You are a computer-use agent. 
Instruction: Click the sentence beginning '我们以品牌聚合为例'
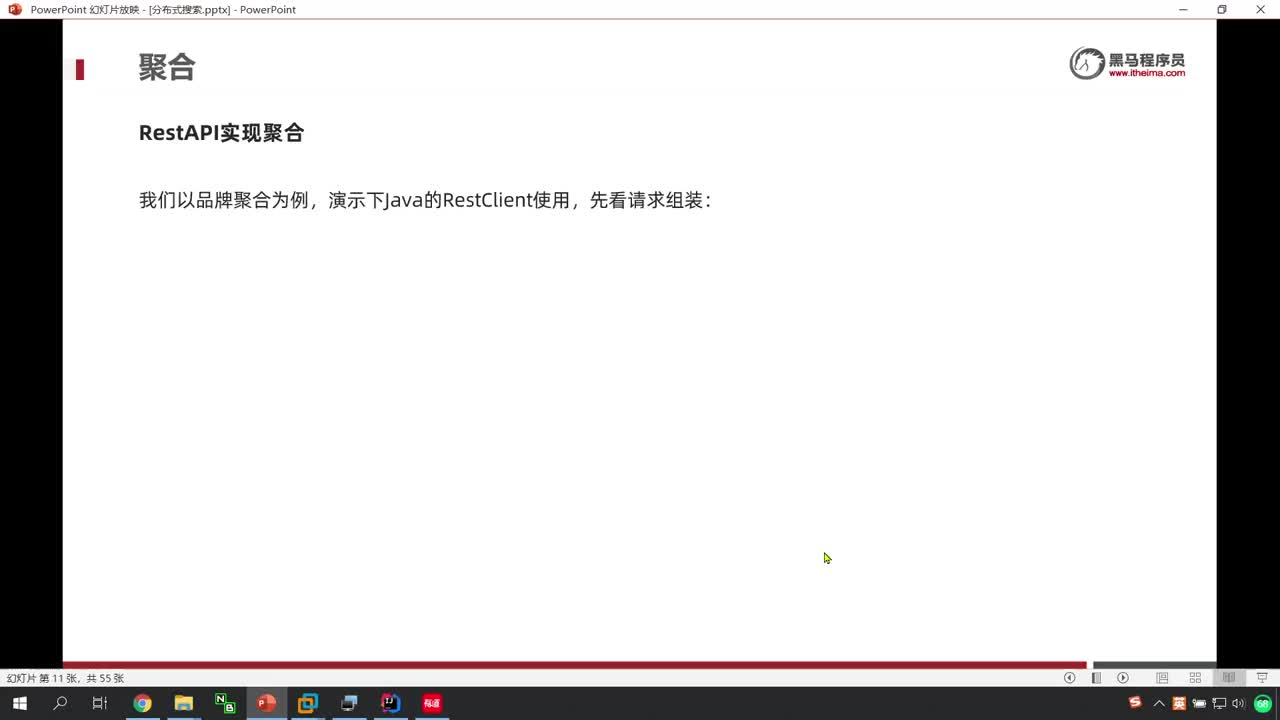[x=425, y=200]
